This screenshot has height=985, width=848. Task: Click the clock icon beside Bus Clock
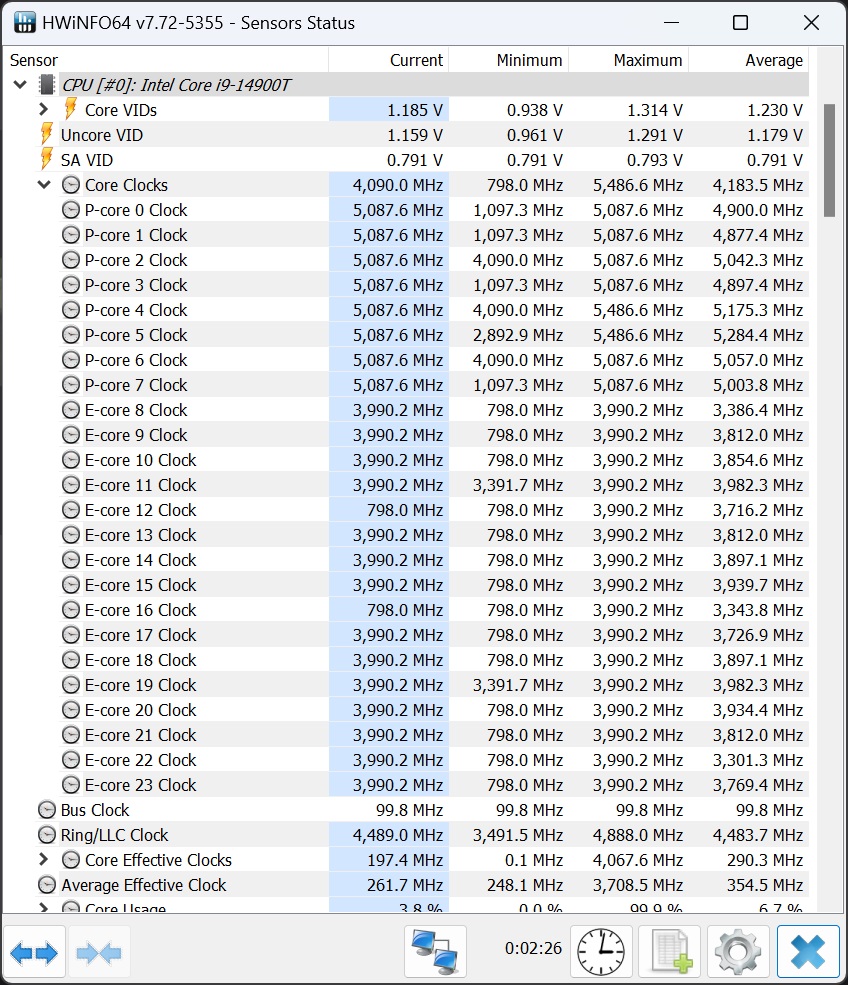point(47,810)
